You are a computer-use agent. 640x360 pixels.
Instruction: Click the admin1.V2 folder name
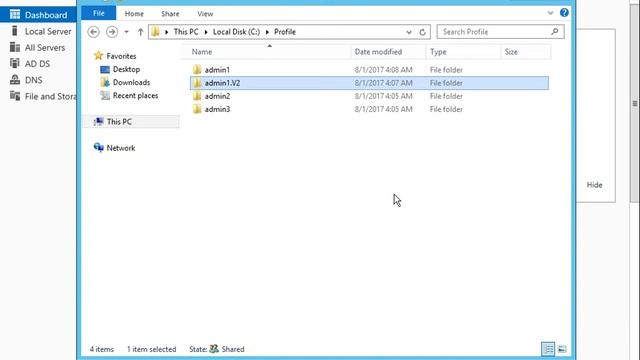pyautogui.click(x=222, y=83)
